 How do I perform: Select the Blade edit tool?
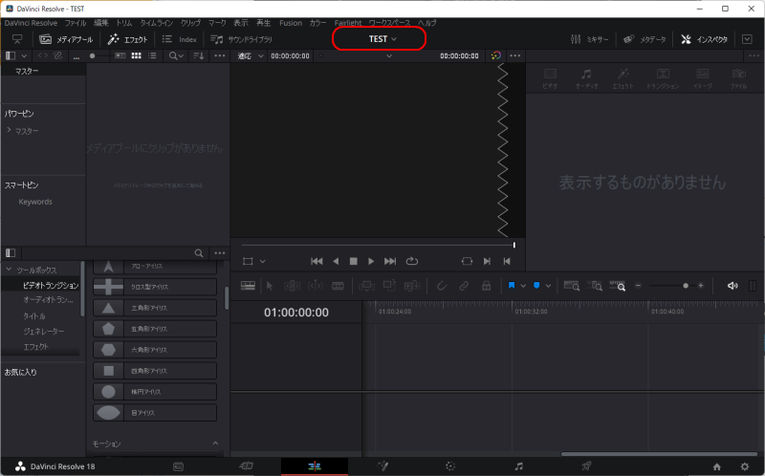[x=338, y=286]
